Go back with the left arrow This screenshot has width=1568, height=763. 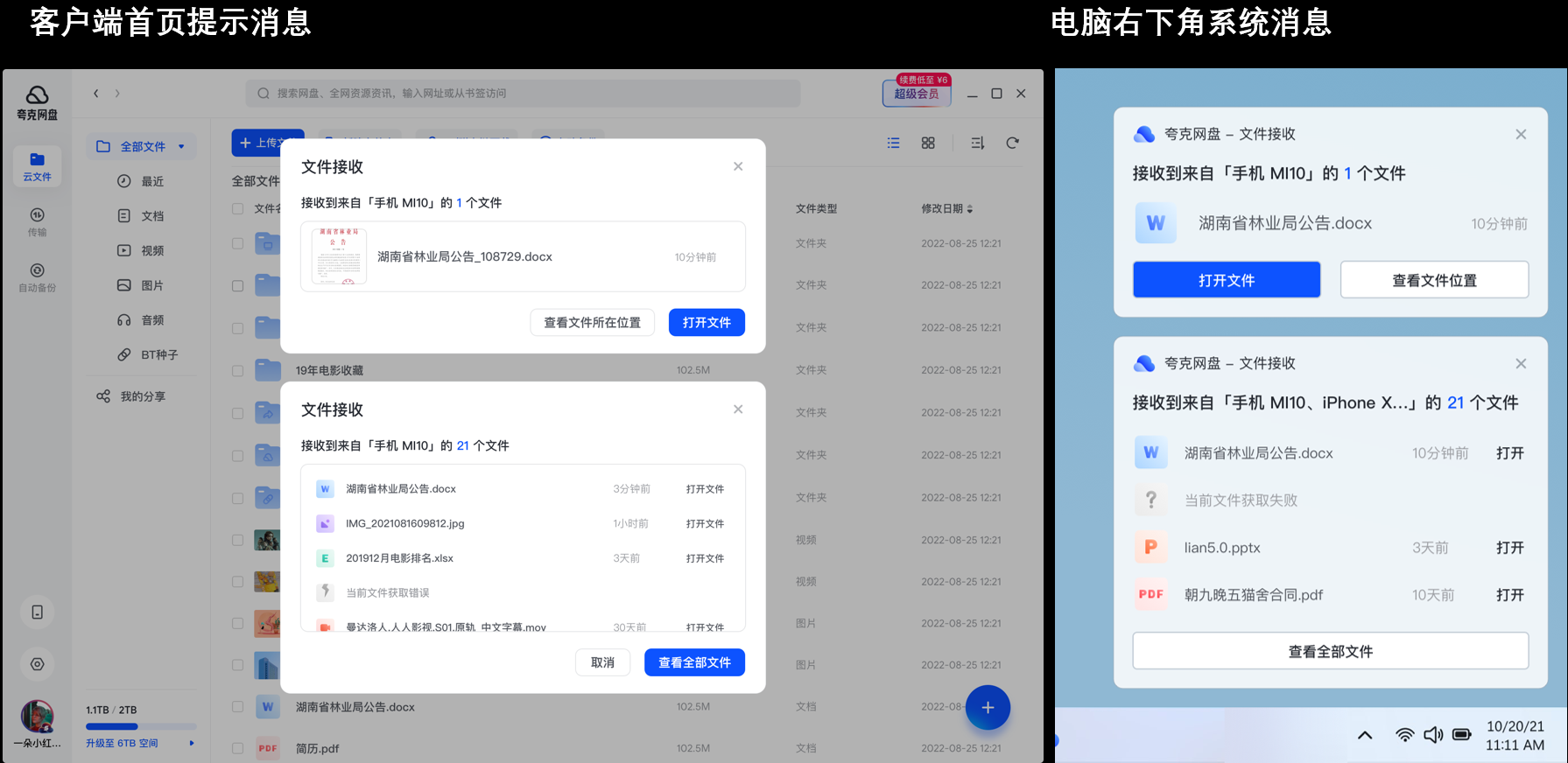point(96,93)
